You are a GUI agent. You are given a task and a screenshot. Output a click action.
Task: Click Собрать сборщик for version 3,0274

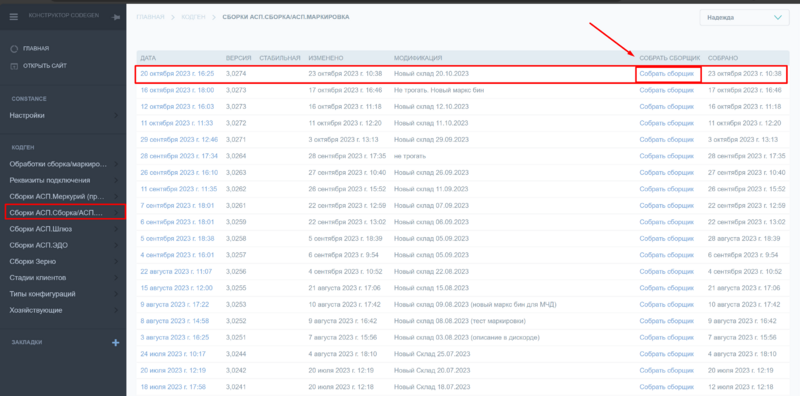coord(667,74)
